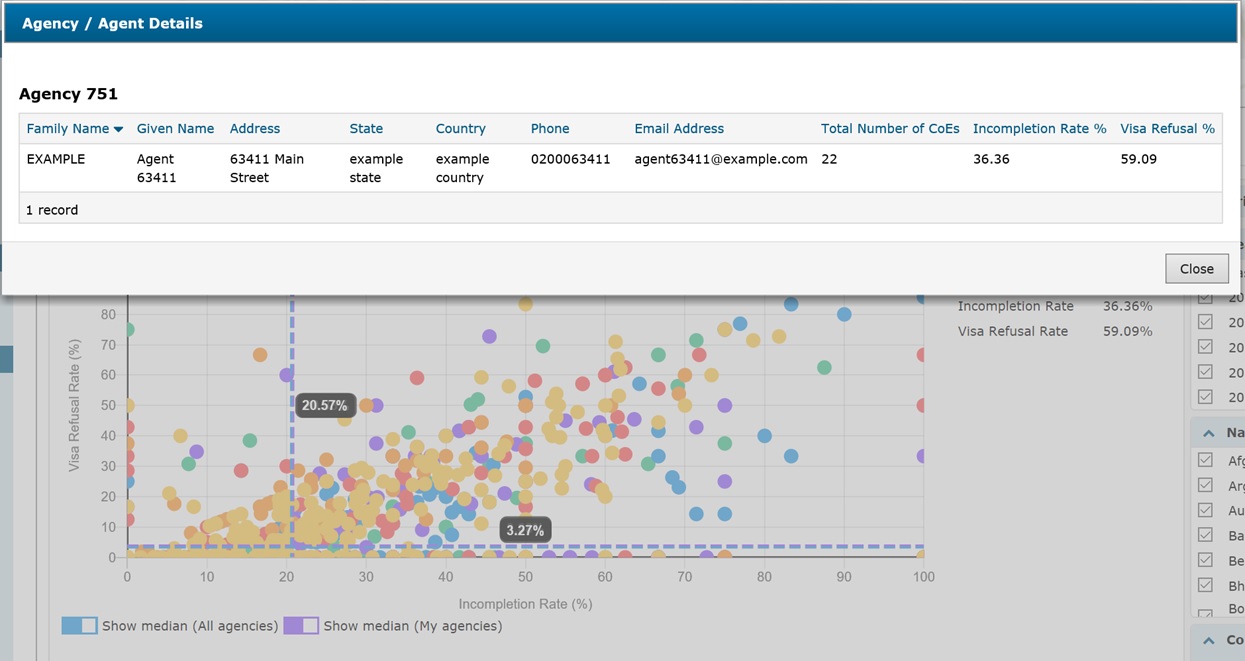Sort by Total Number of CoEs header

pyautogui.click(x=890, y=128)
